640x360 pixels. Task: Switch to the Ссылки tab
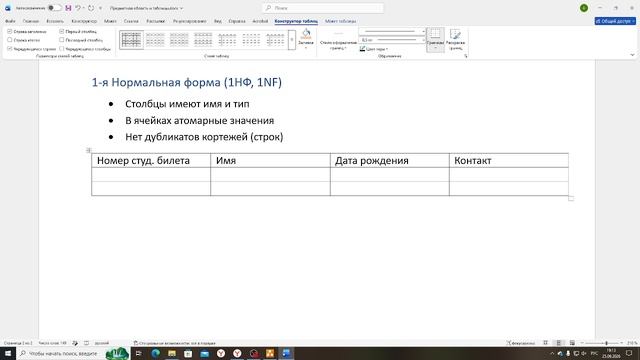coord(131,21)
